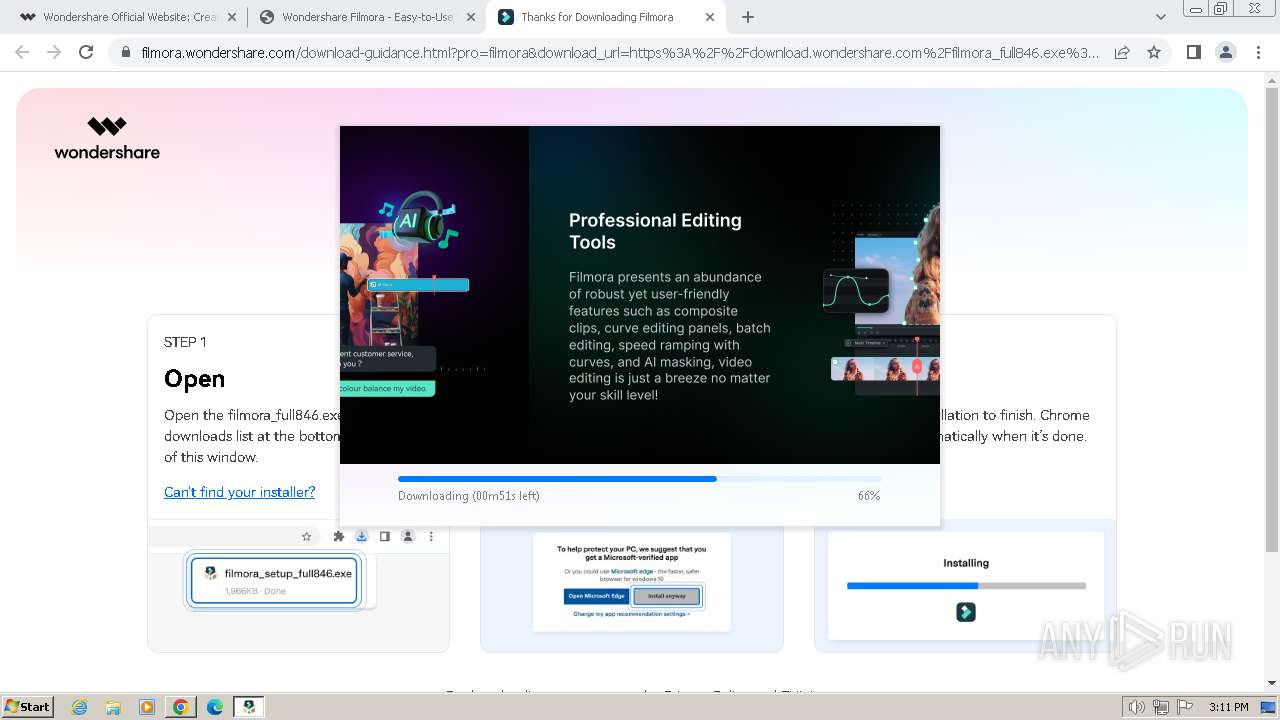Image resolution: width=1280 pixels, height=720 pixels.
Task: Open Chrome three-dot menu
Action: 1258,52
